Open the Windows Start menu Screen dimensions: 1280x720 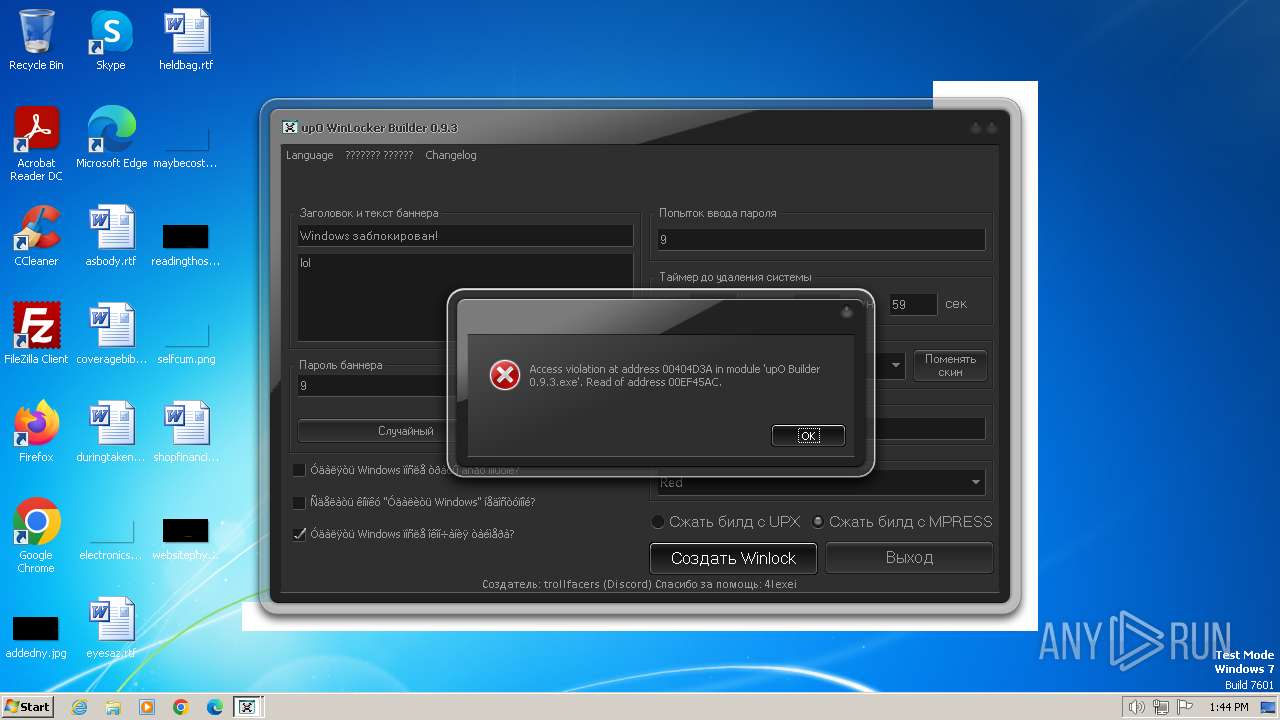(x=27, y=707)
